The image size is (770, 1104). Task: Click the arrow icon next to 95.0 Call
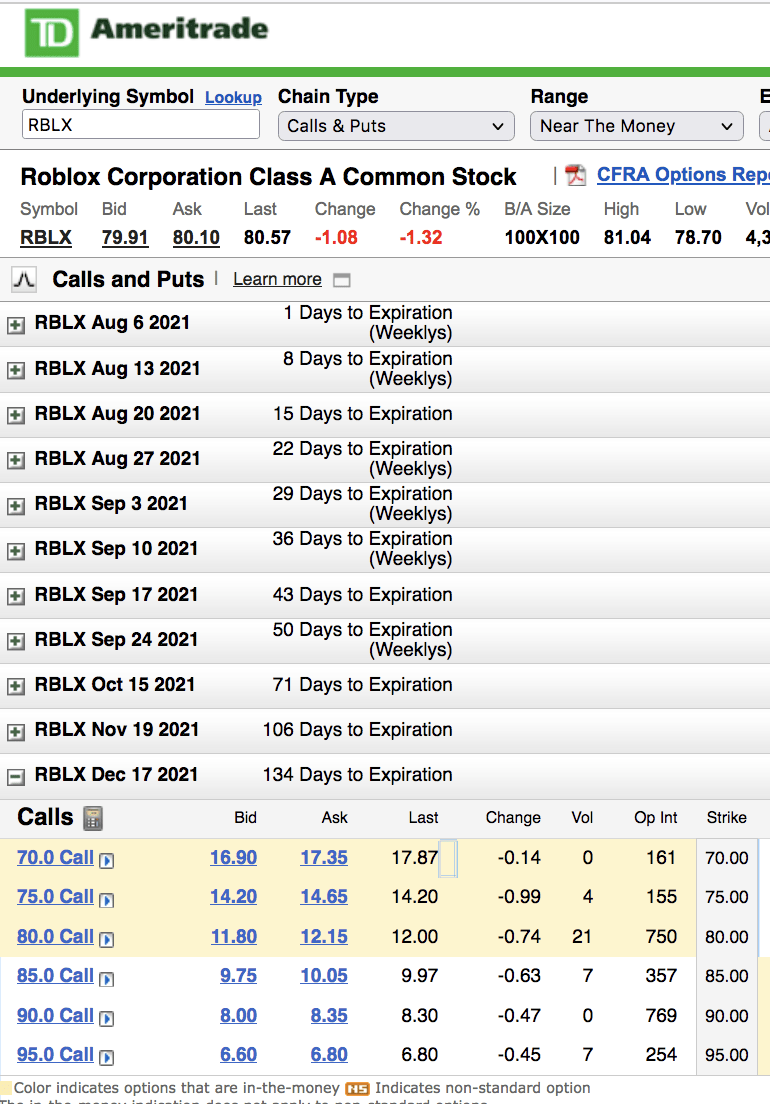(106, 1057)
